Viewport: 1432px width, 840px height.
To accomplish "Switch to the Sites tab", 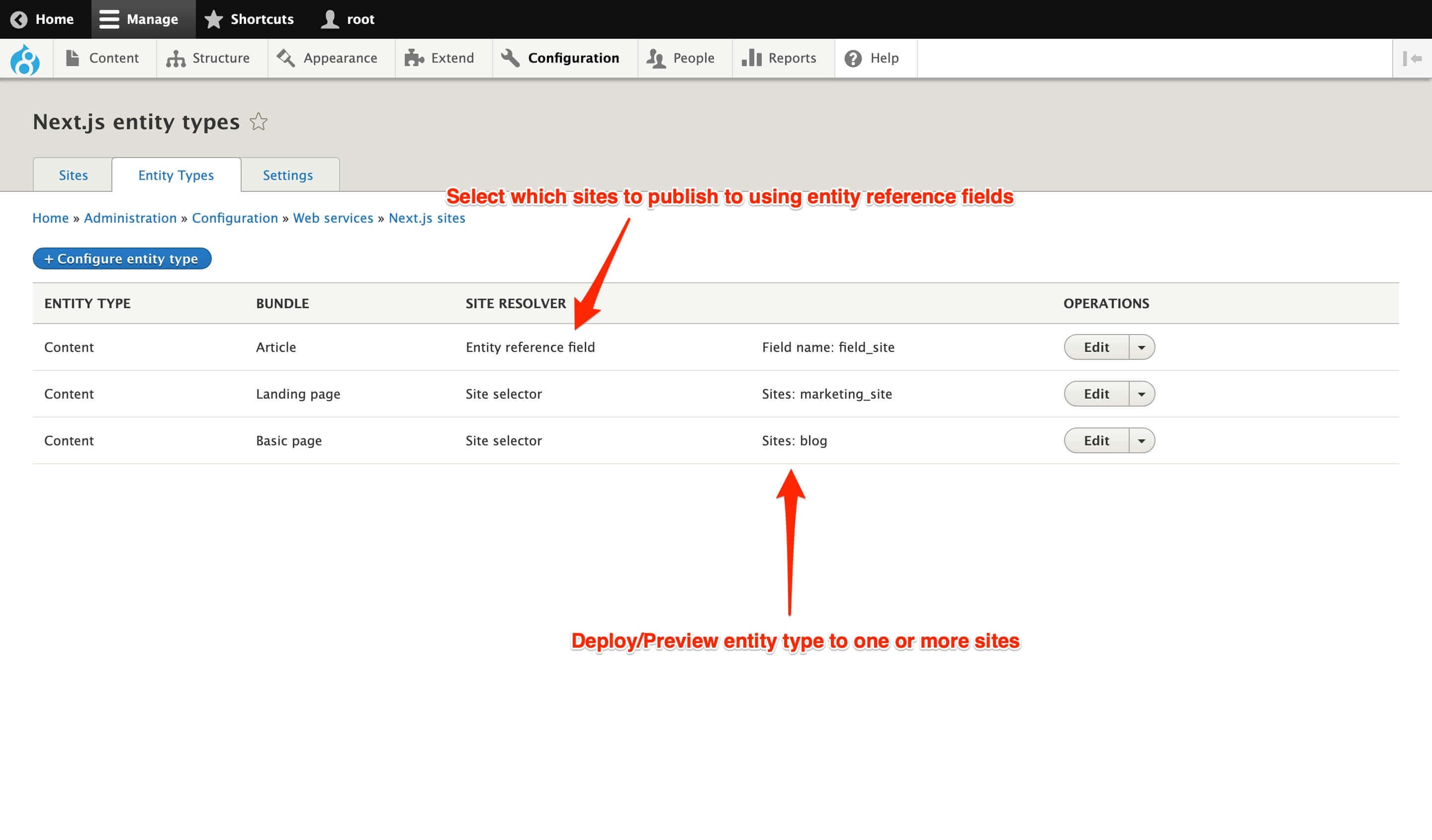I will [x=73, y=175].
